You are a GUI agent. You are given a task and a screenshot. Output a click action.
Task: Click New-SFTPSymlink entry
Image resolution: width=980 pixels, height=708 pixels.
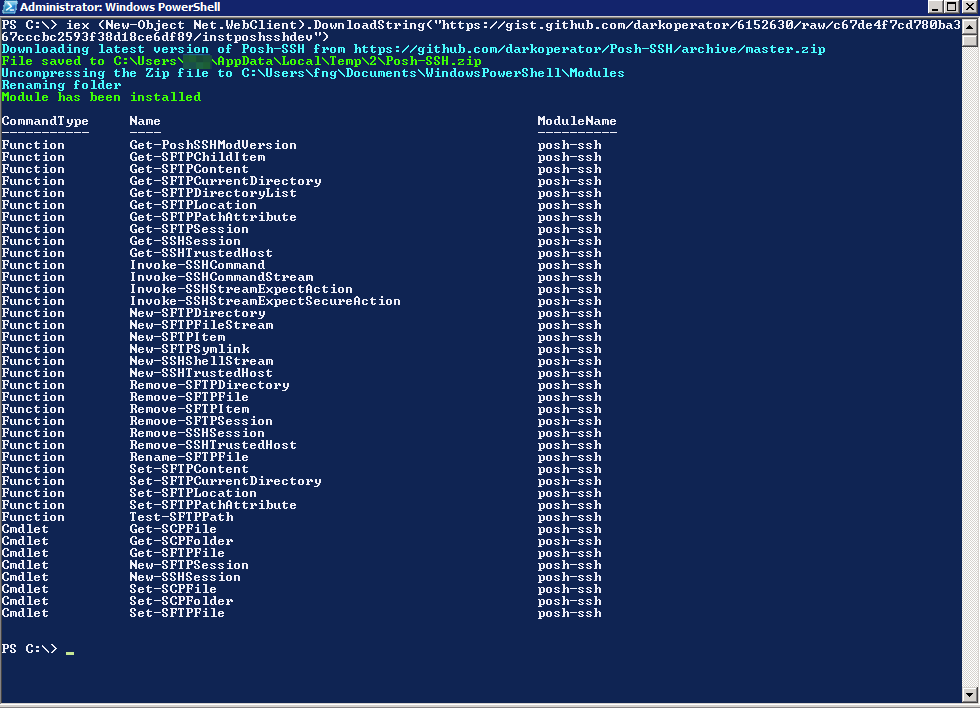pyautogui.click(x=189, y=349)
